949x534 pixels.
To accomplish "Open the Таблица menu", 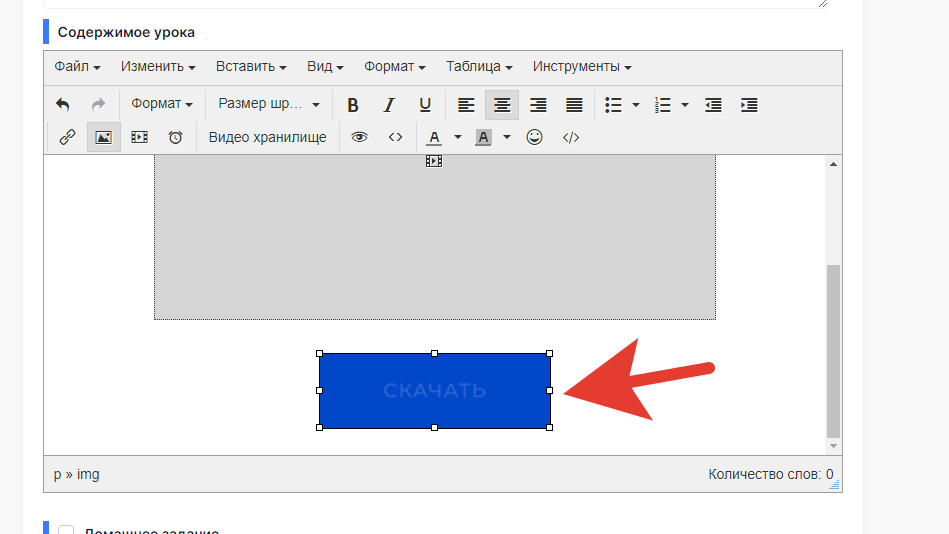I will point(479,67).
